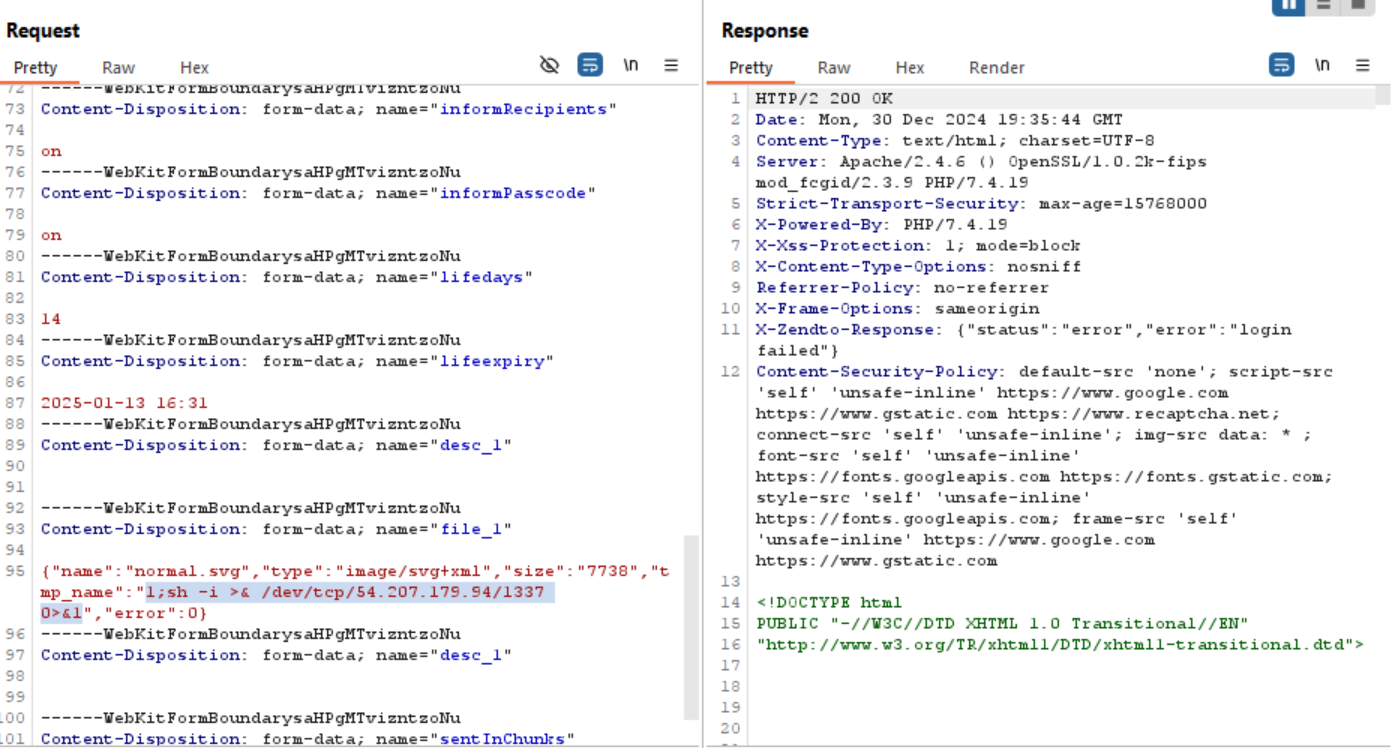Open the Request panel hamburger menu

pyautogui.click(x=671, y=66)
